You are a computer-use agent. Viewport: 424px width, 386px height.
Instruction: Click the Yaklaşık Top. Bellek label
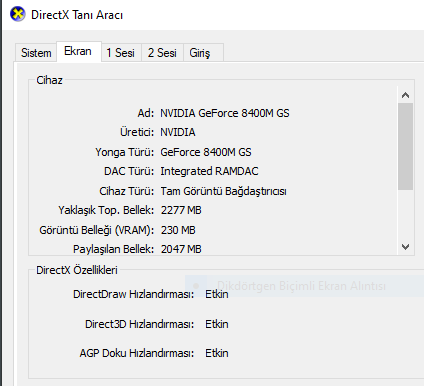pyautogui.click(x=106, y=210)
